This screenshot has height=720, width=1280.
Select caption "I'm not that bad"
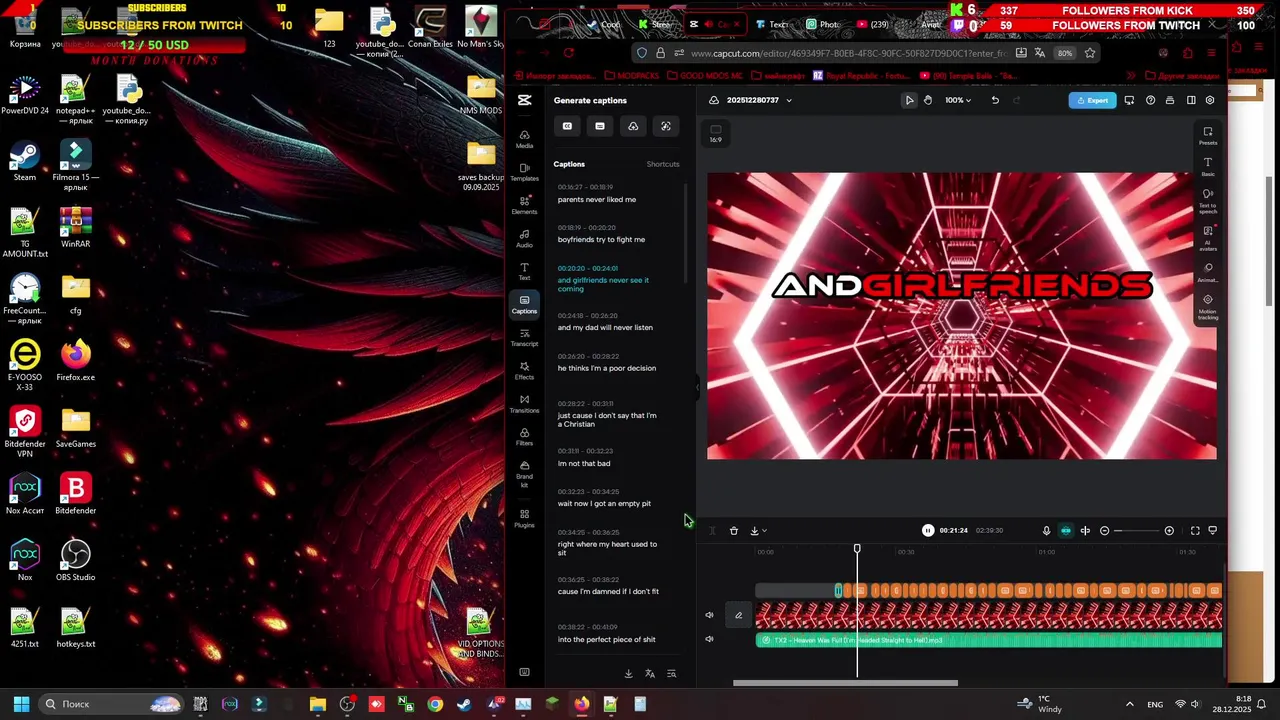(x=584, y=463)
